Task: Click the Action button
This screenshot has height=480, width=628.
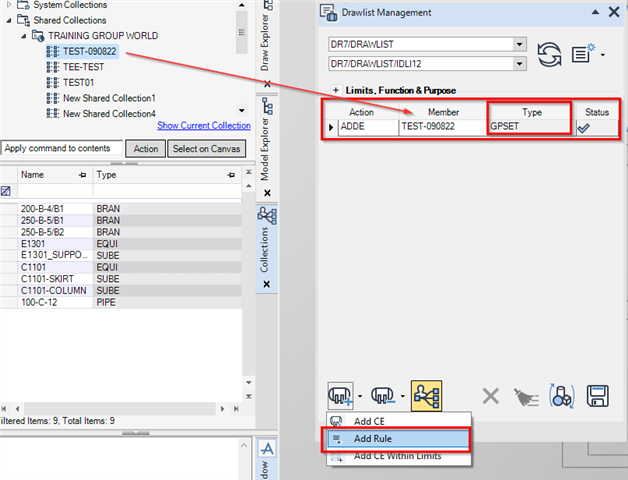Action: [x=145, y=149]
